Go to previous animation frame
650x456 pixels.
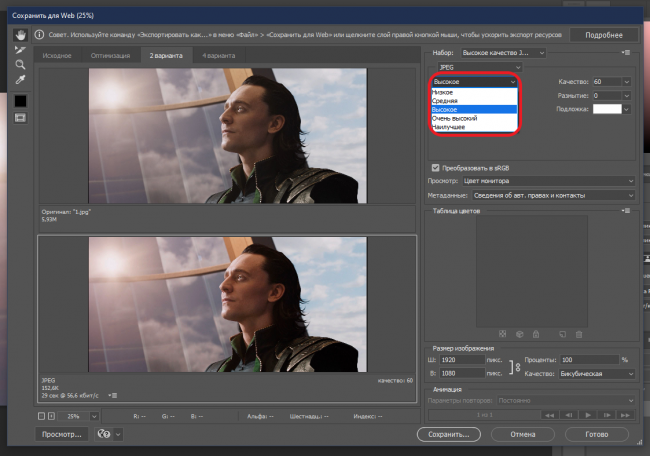click(x=568, y=415)
